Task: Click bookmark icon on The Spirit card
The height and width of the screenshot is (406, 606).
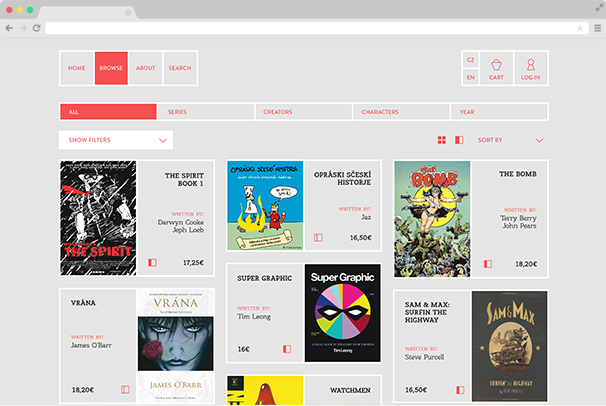Action: click(152, 263)
